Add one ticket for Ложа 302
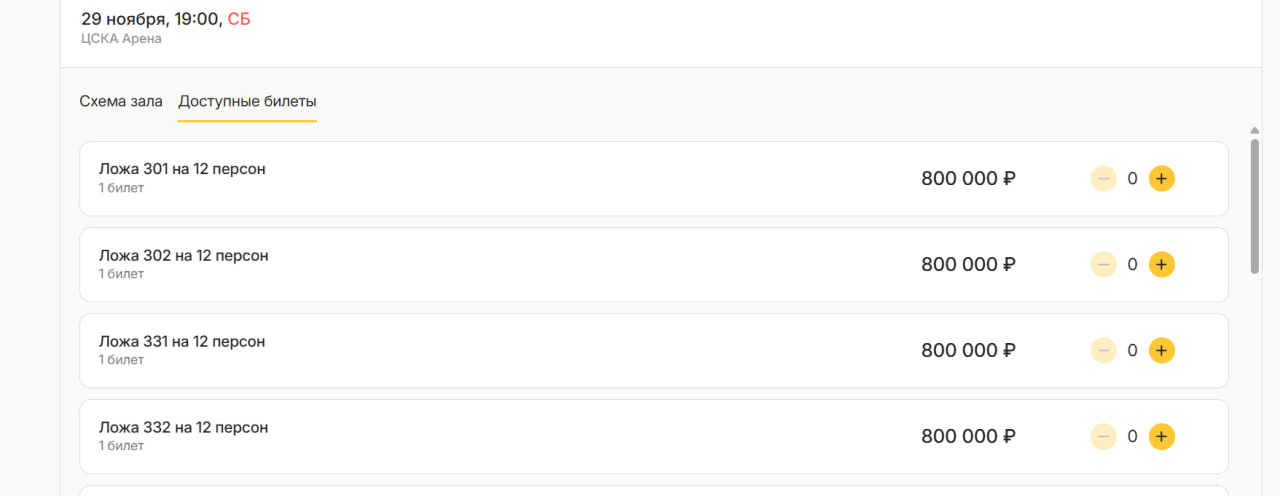 point(1161,265)
